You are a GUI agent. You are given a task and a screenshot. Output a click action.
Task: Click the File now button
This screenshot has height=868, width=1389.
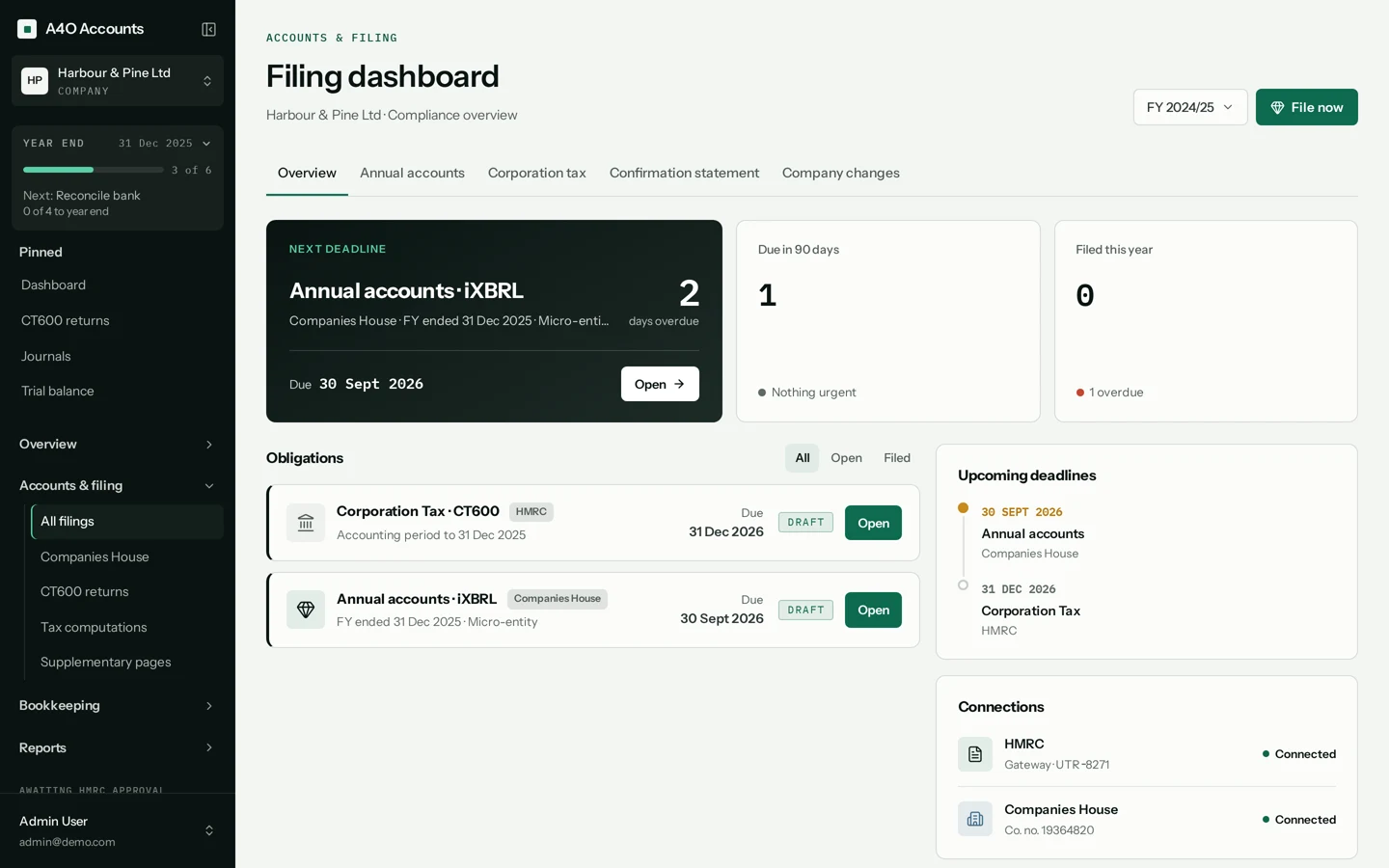[x=1307, y=107]
